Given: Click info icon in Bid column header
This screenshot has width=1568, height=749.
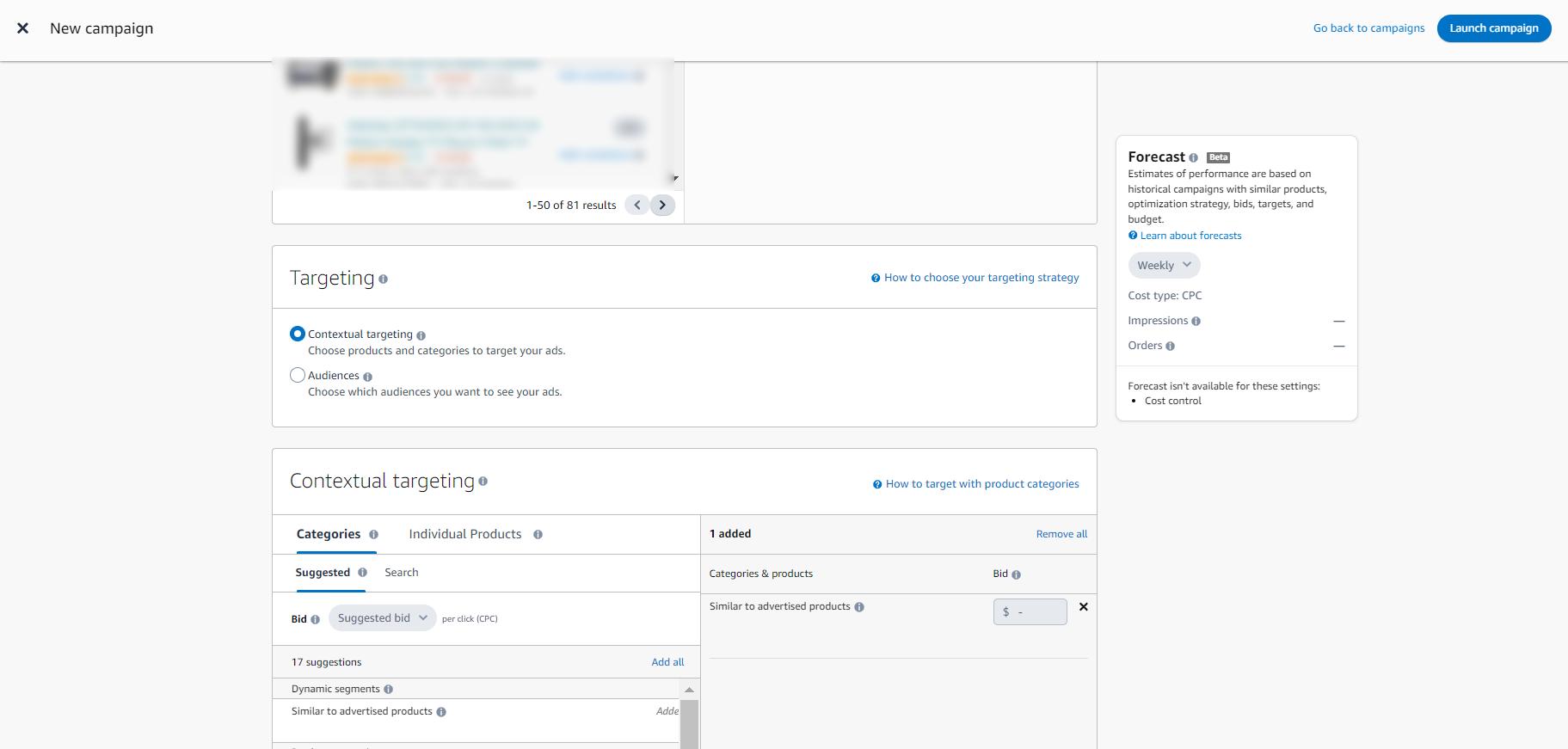Looking at the screenshot, I should [x=1016, y=574].
